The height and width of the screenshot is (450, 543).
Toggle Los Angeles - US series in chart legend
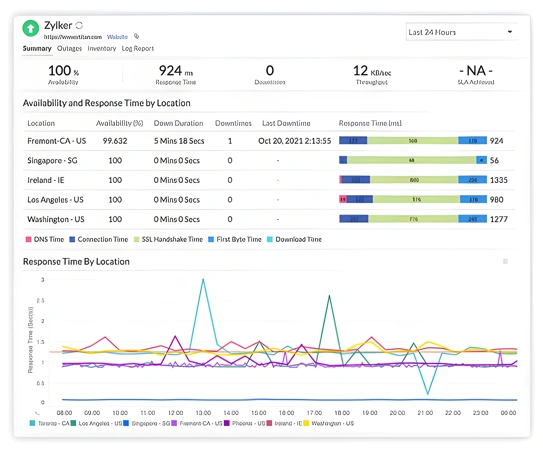[96, 423]
